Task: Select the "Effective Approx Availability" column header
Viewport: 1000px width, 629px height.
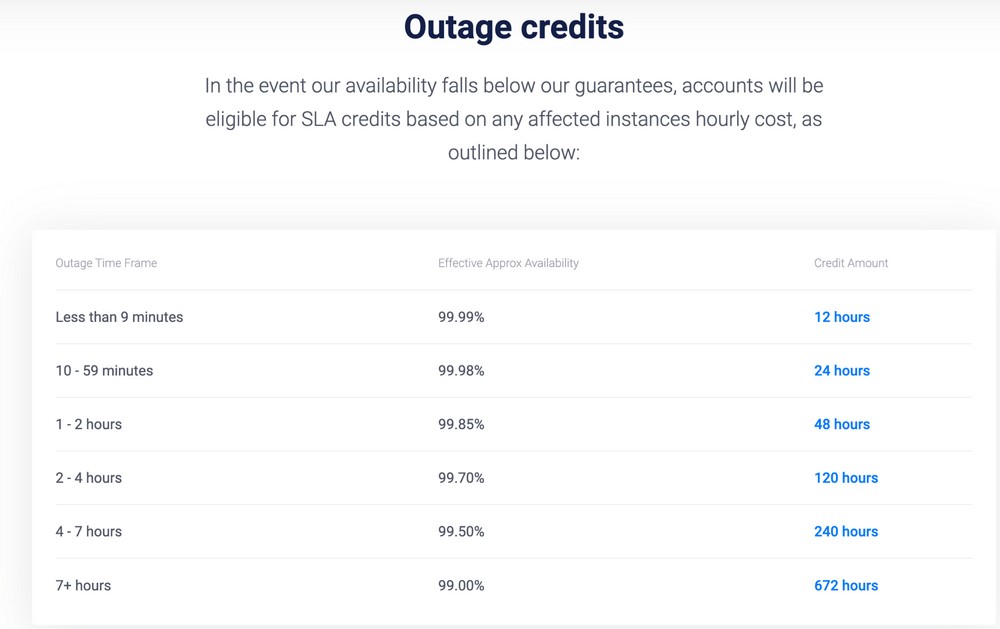Action: pyautogui.click(x=508, y=263)
